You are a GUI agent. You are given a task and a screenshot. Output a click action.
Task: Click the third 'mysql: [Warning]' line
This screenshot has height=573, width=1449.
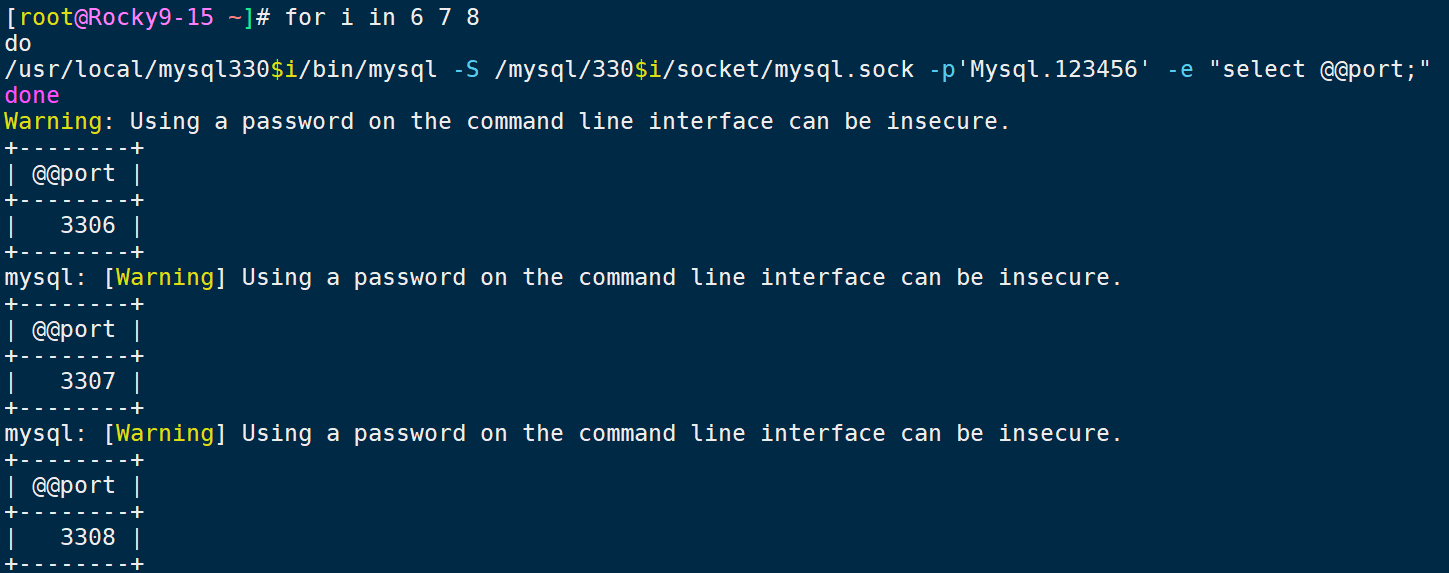pyautogui.click(x=564, y=433)
